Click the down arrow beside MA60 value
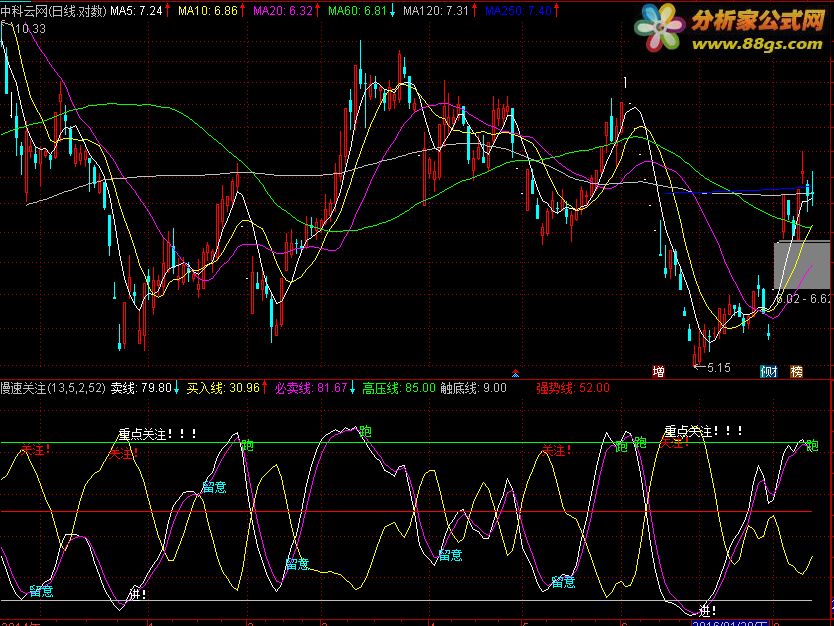The image size is (834, 626). 392,11
